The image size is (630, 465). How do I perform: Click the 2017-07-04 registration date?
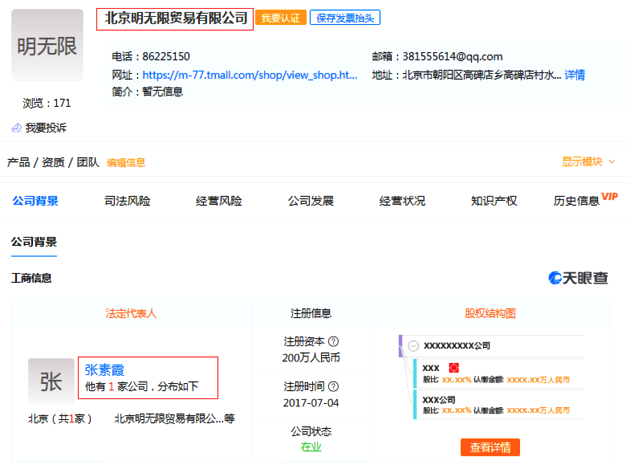tap(311, 403)
